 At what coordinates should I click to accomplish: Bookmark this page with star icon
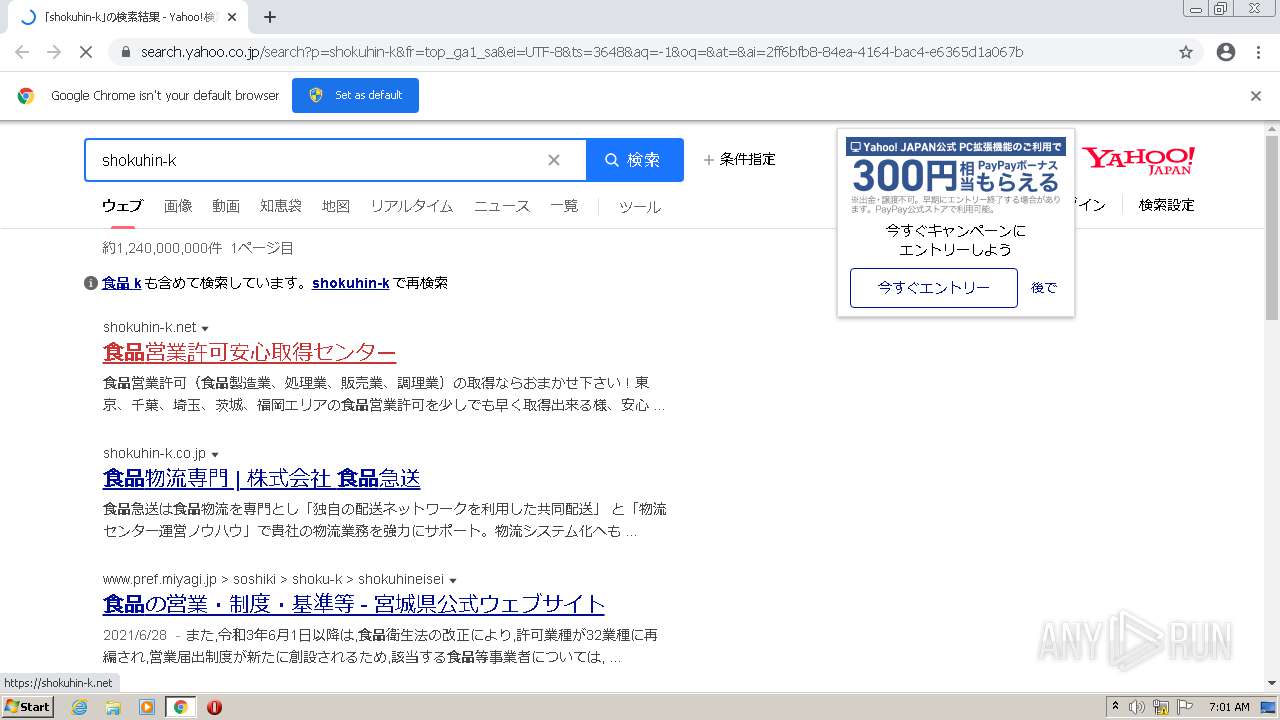1186,52
